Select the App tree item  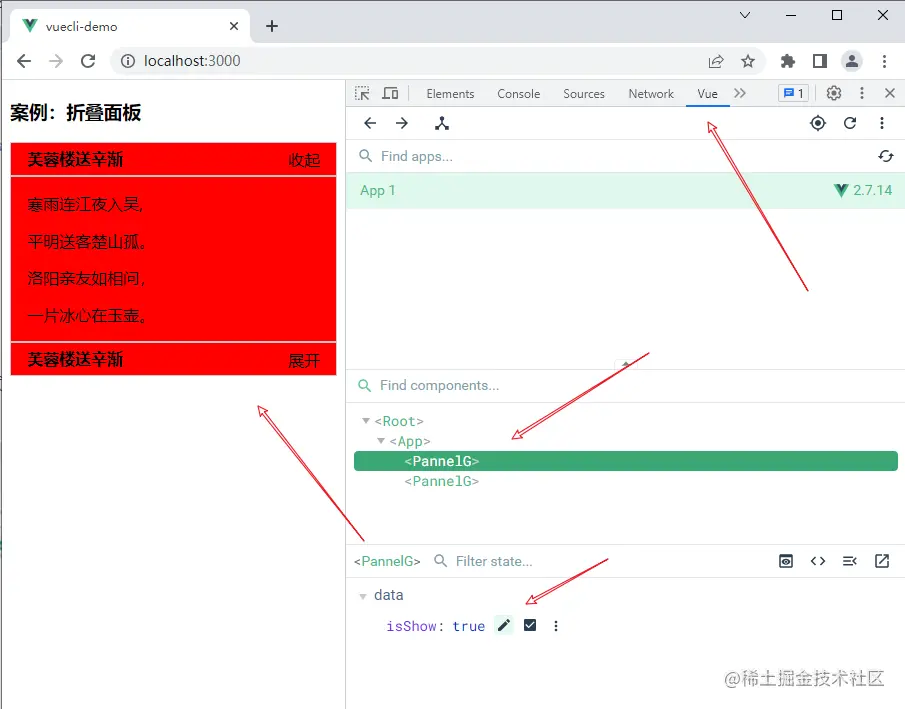[410, 441]
